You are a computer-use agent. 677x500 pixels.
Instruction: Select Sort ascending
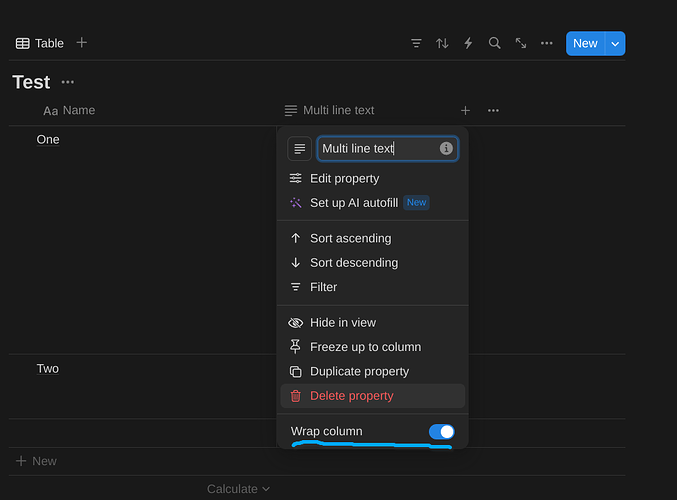(373, 238)
